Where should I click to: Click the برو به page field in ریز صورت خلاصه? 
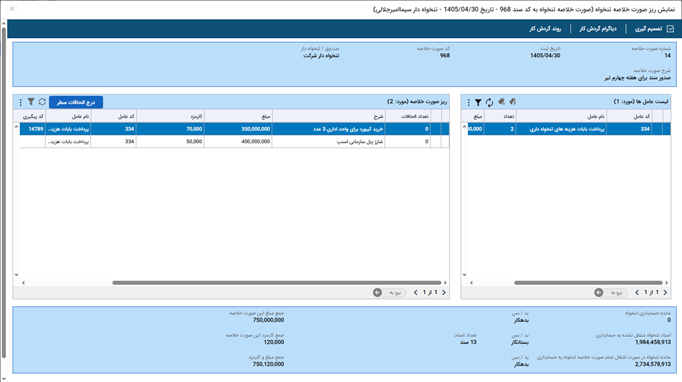coord(394,292)
